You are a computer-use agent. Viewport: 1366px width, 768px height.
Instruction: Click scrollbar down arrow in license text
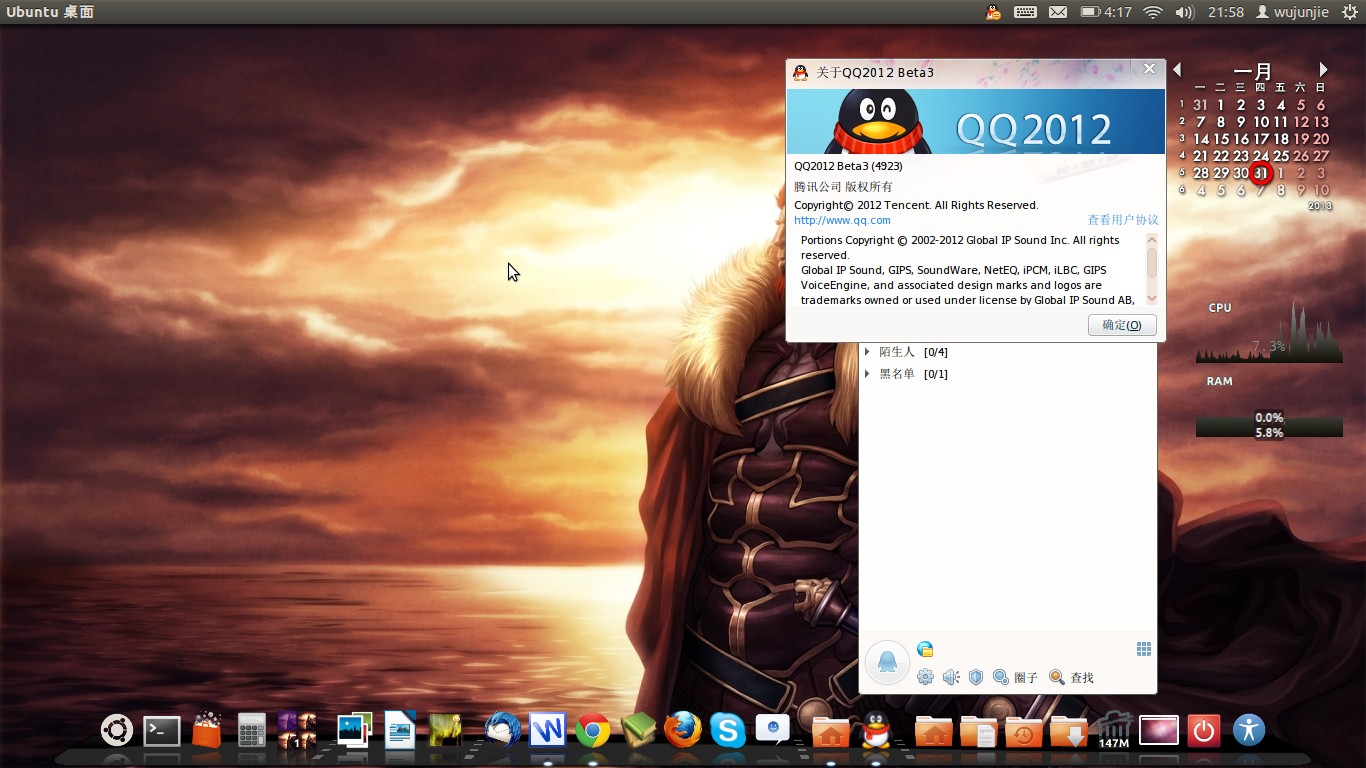pyautogui.click(x=1152, y=298)
